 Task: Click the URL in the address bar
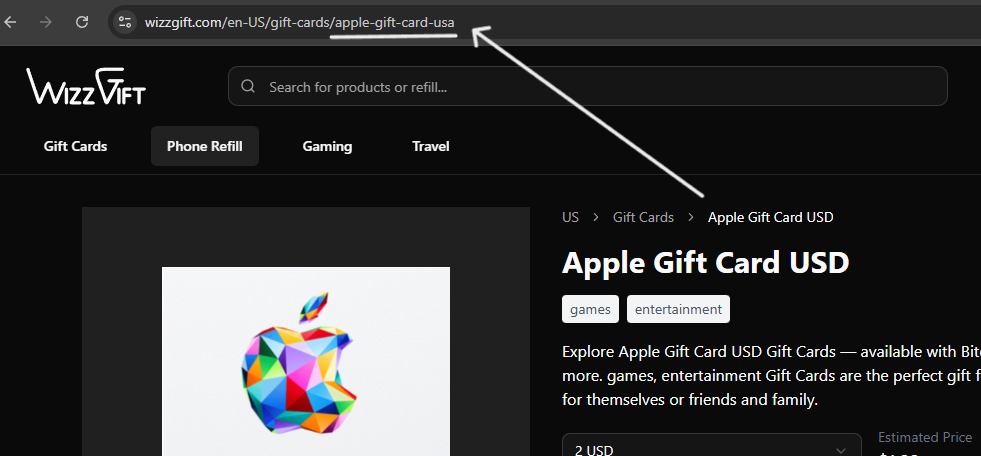pos(300,23)
